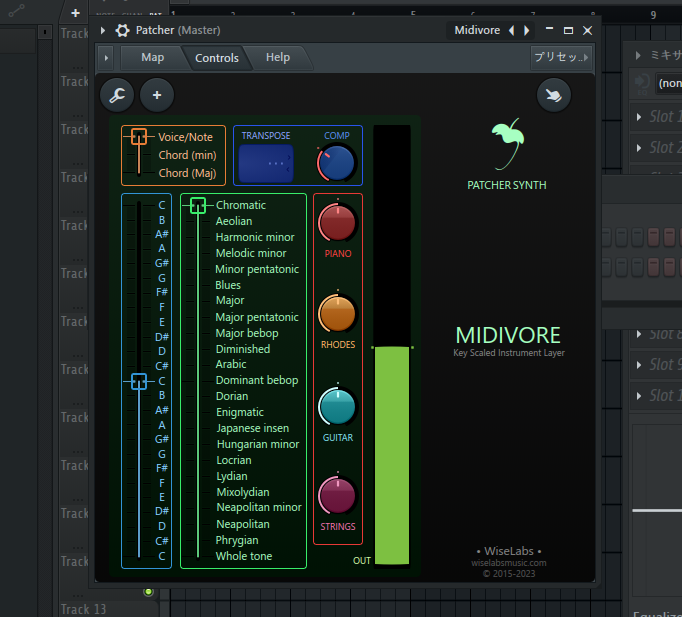Expand Slot 2 in the mixer panel

(x=639, y=148)
